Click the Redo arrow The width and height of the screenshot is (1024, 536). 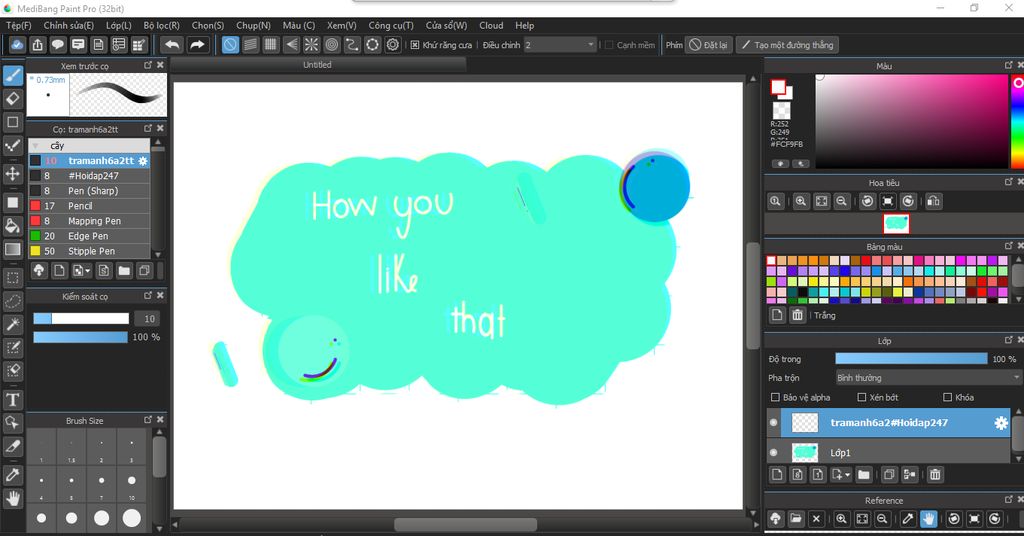pos(197,44)
